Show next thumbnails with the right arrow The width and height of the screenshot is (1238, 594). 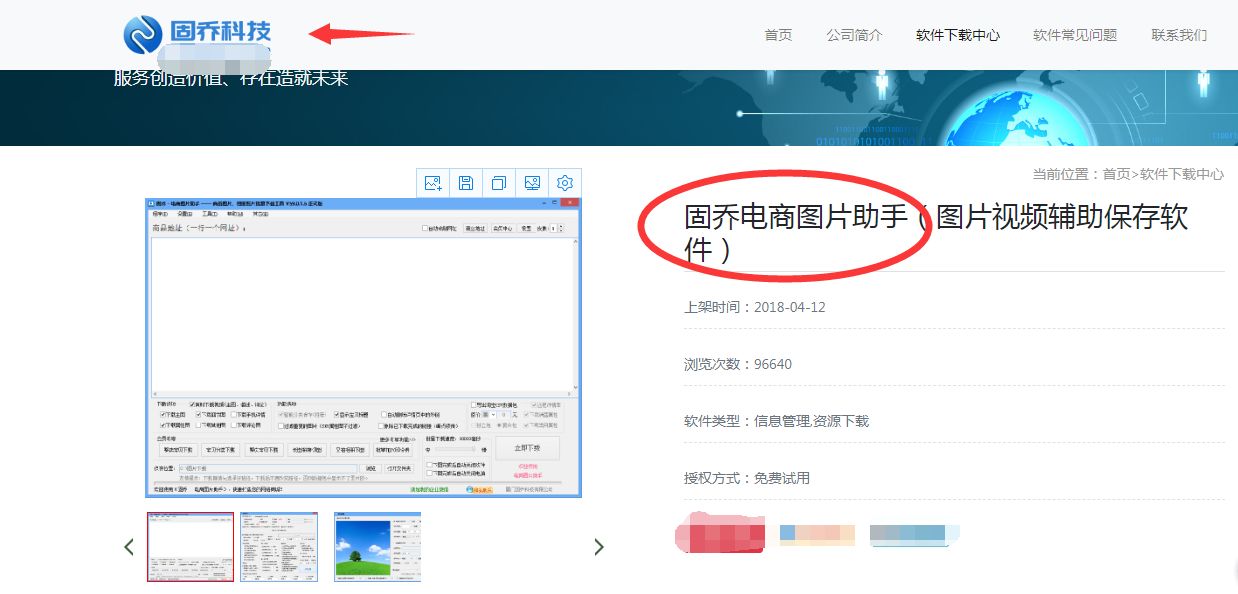pyautogui.click(x=599, y=547)
